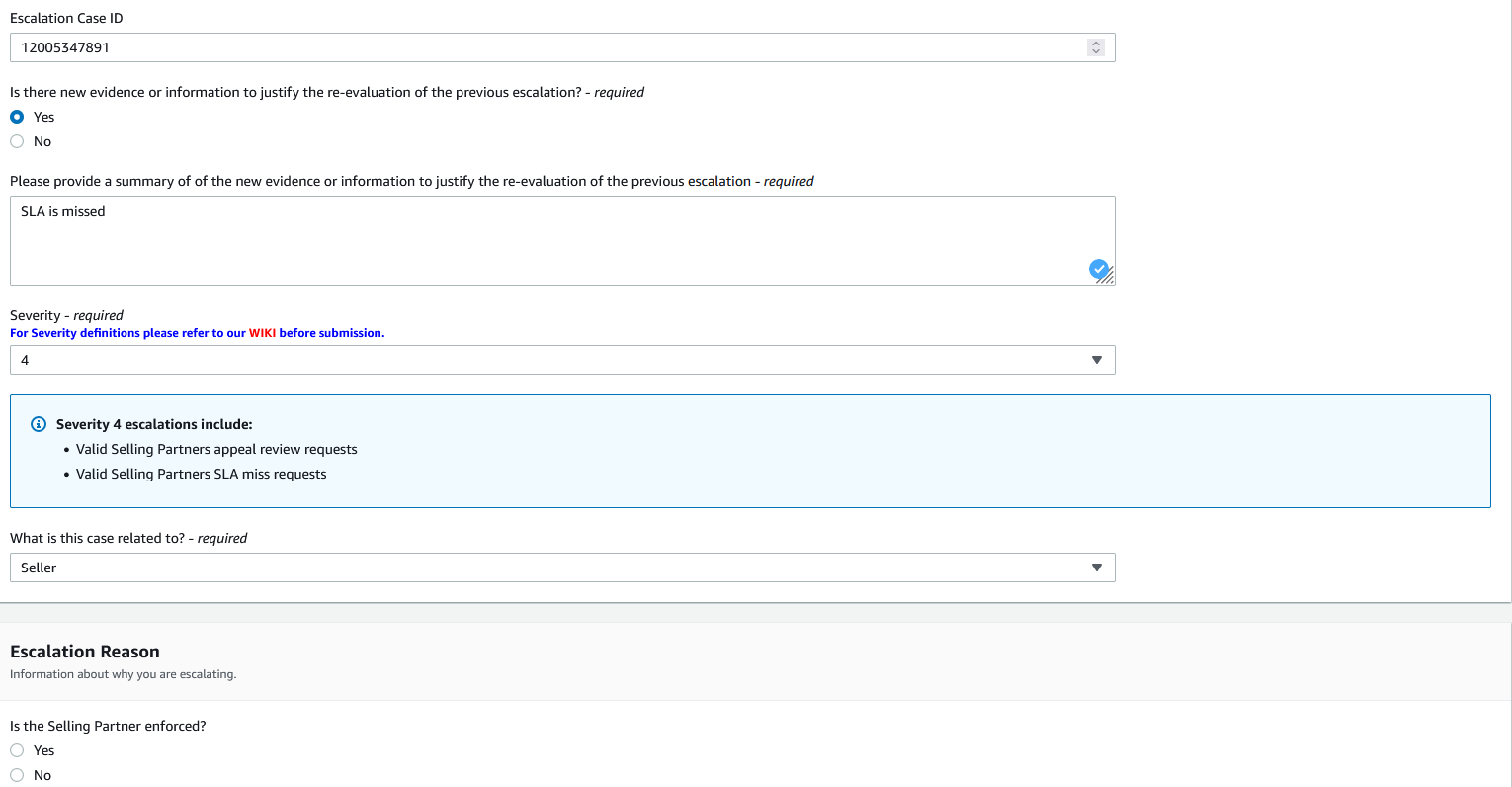Choose Yes for Selling Partner enforced
1512x787 pixels.
click(17, 750)
